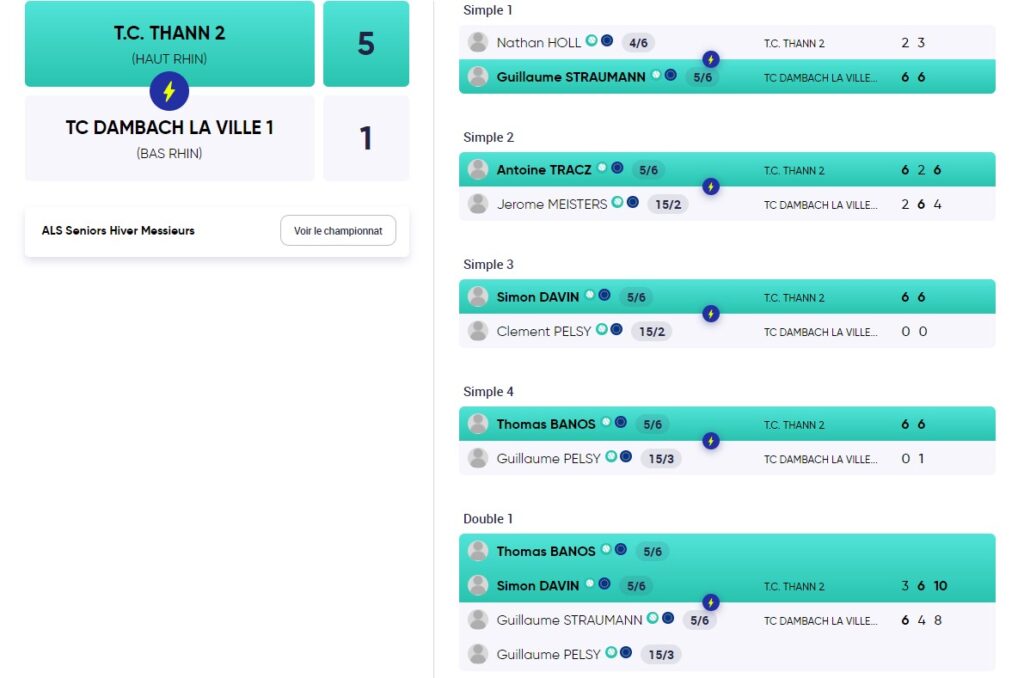The height and width of the screenshot is (678, 1024).
Task: Click the lightning icon in Simple 4 match
Action: click(x=711, y=441)
